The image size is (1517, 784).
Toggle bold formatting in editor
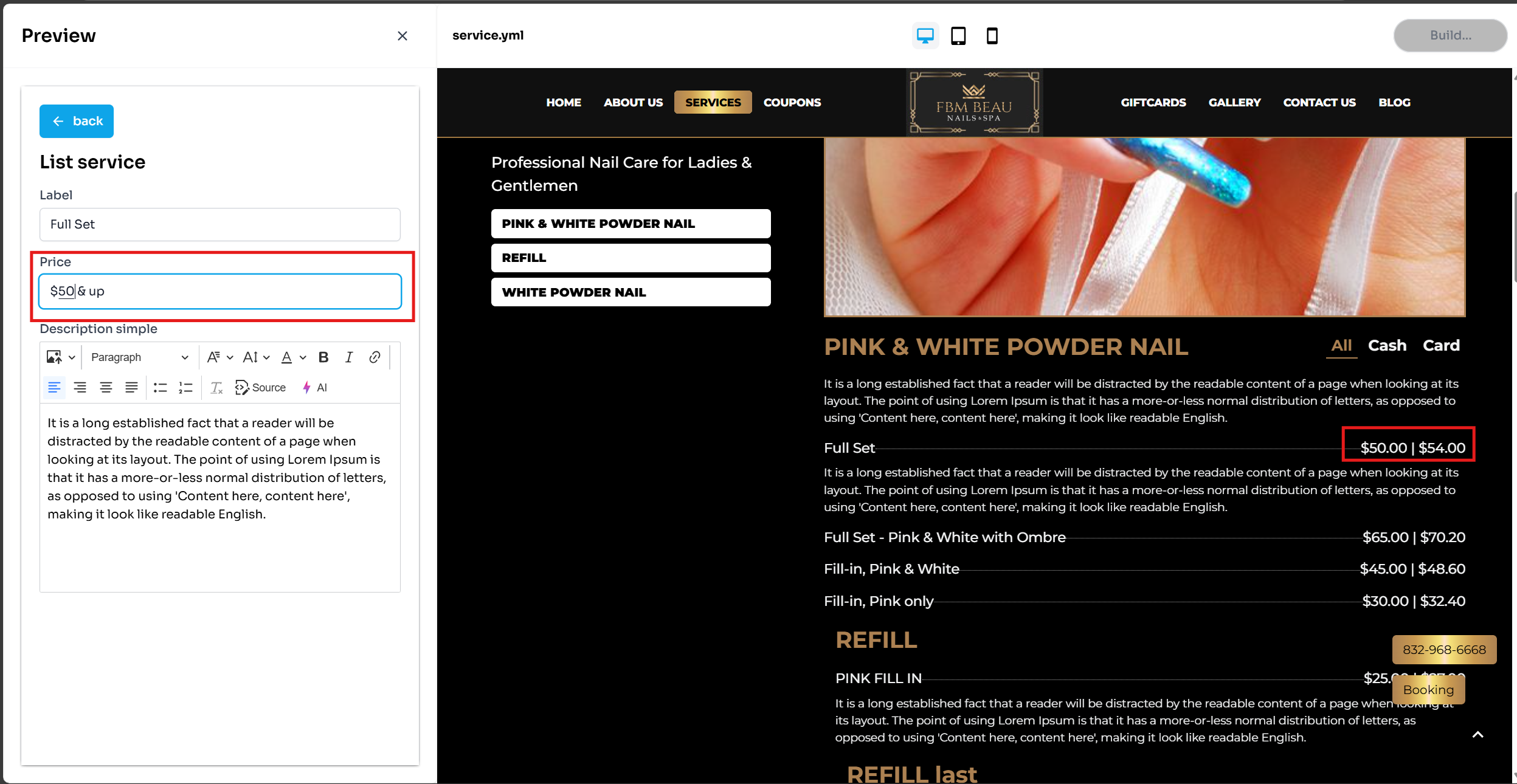323,357
